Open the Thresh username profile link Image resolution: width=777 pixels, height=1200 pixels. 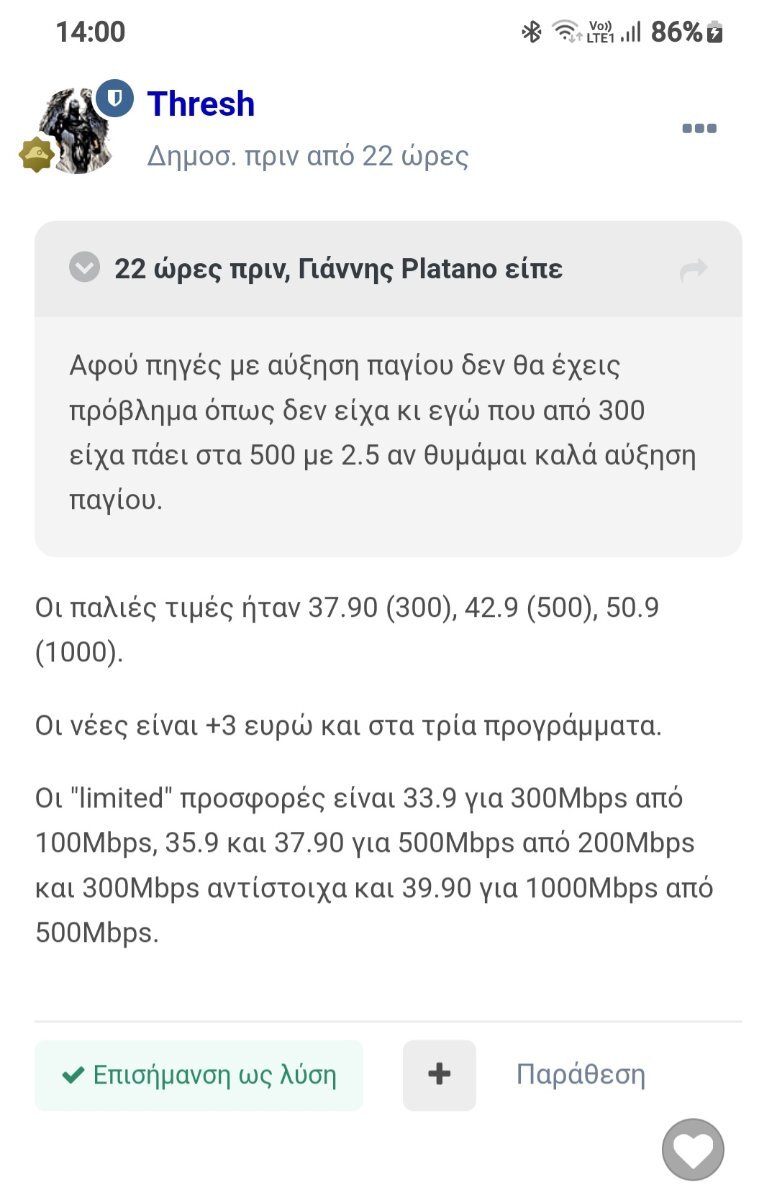click(201, 104)
